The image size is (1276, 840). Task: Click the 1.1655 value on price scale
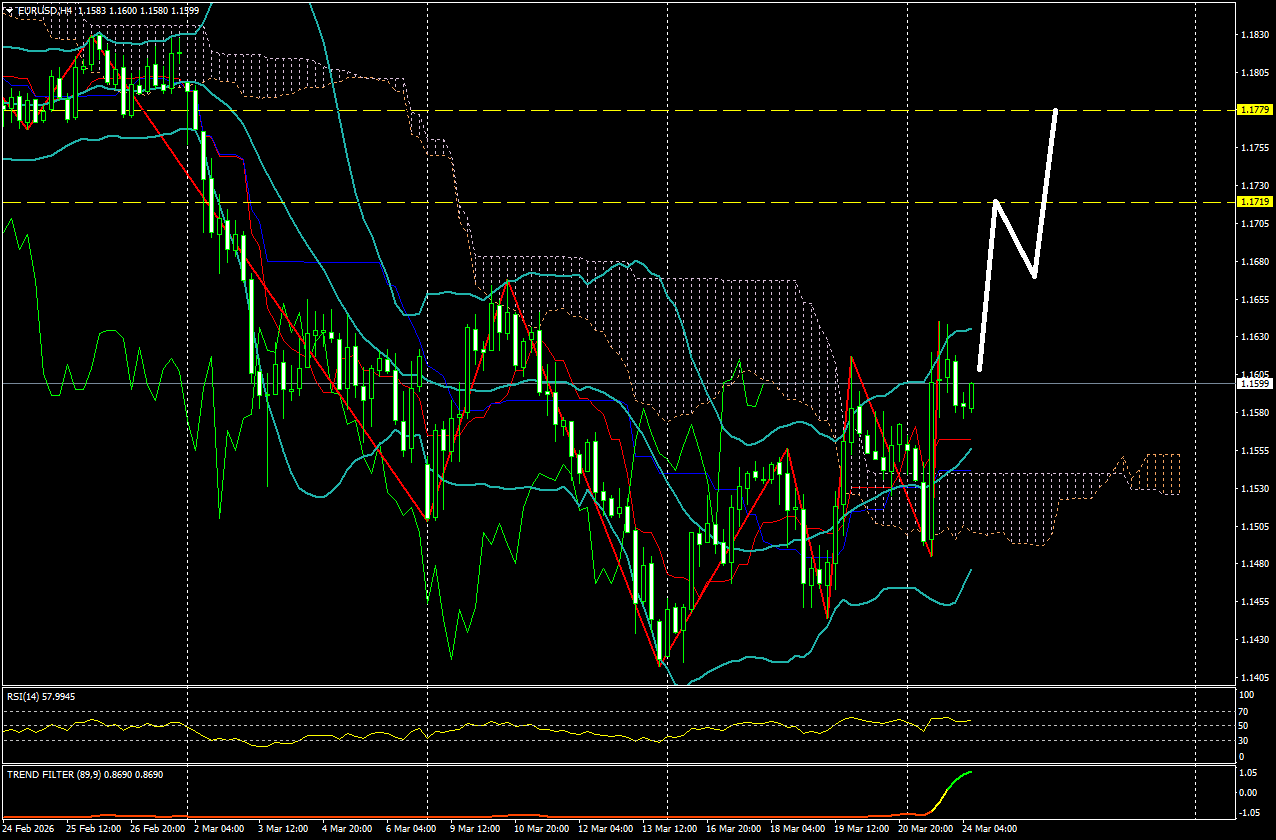(x=1254, y=299)
